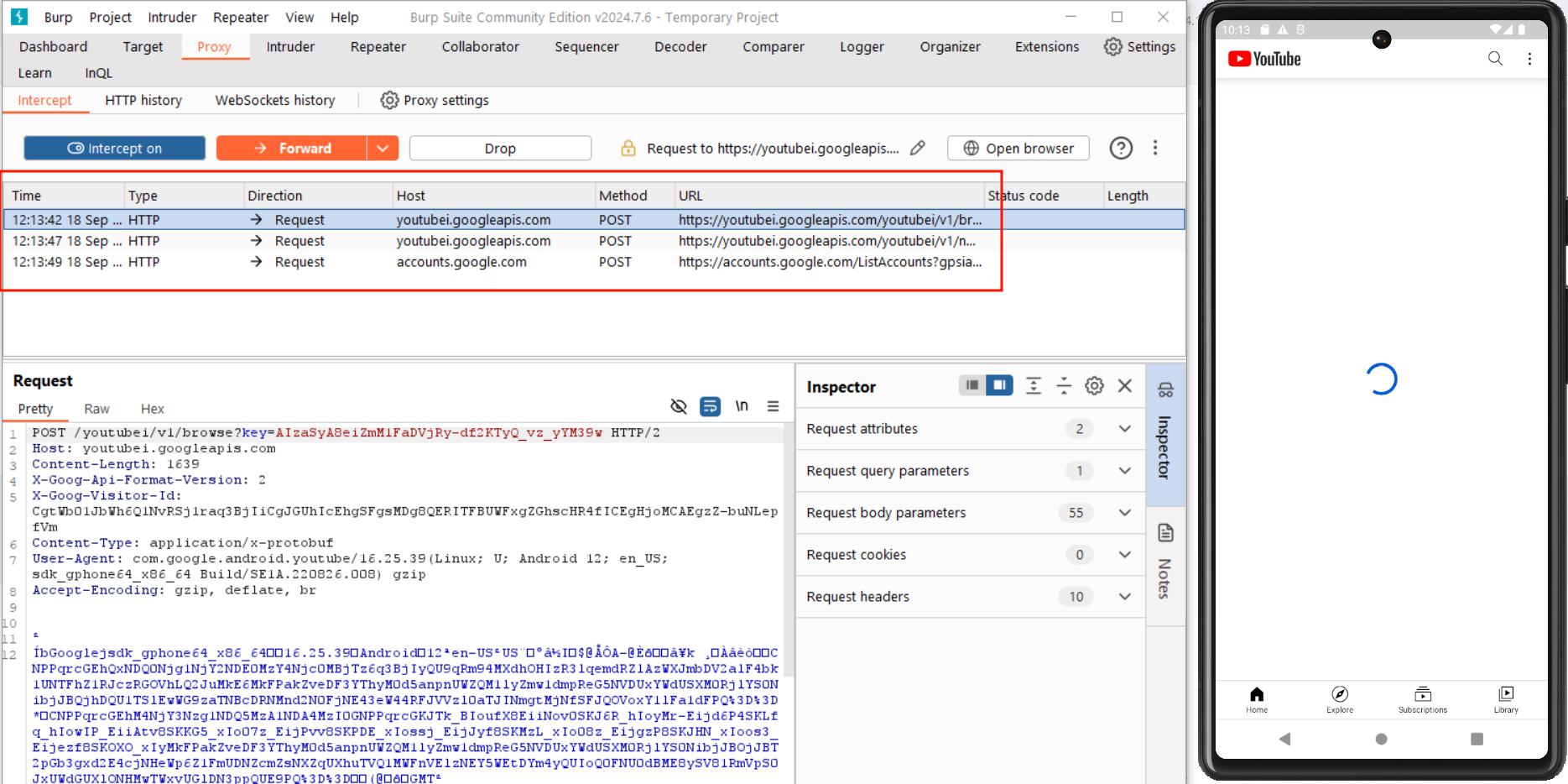
Task: Click the Open browser button
Action: point(1018,149)
